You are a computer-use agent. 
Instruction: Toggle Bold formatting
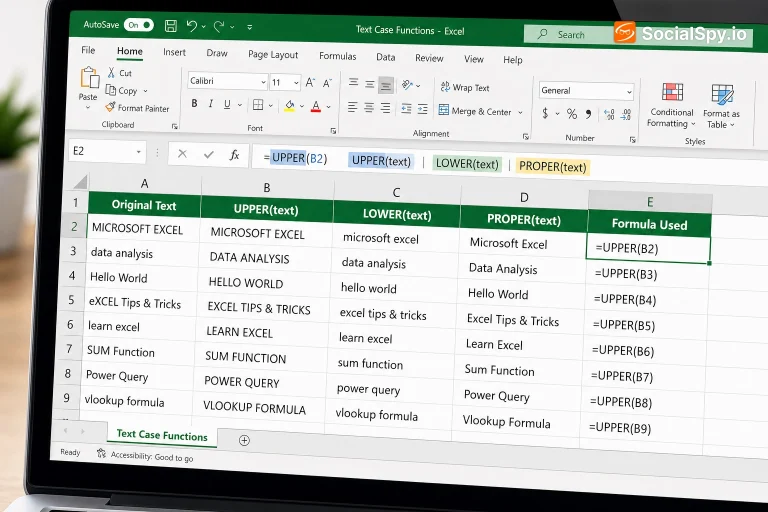194,103
